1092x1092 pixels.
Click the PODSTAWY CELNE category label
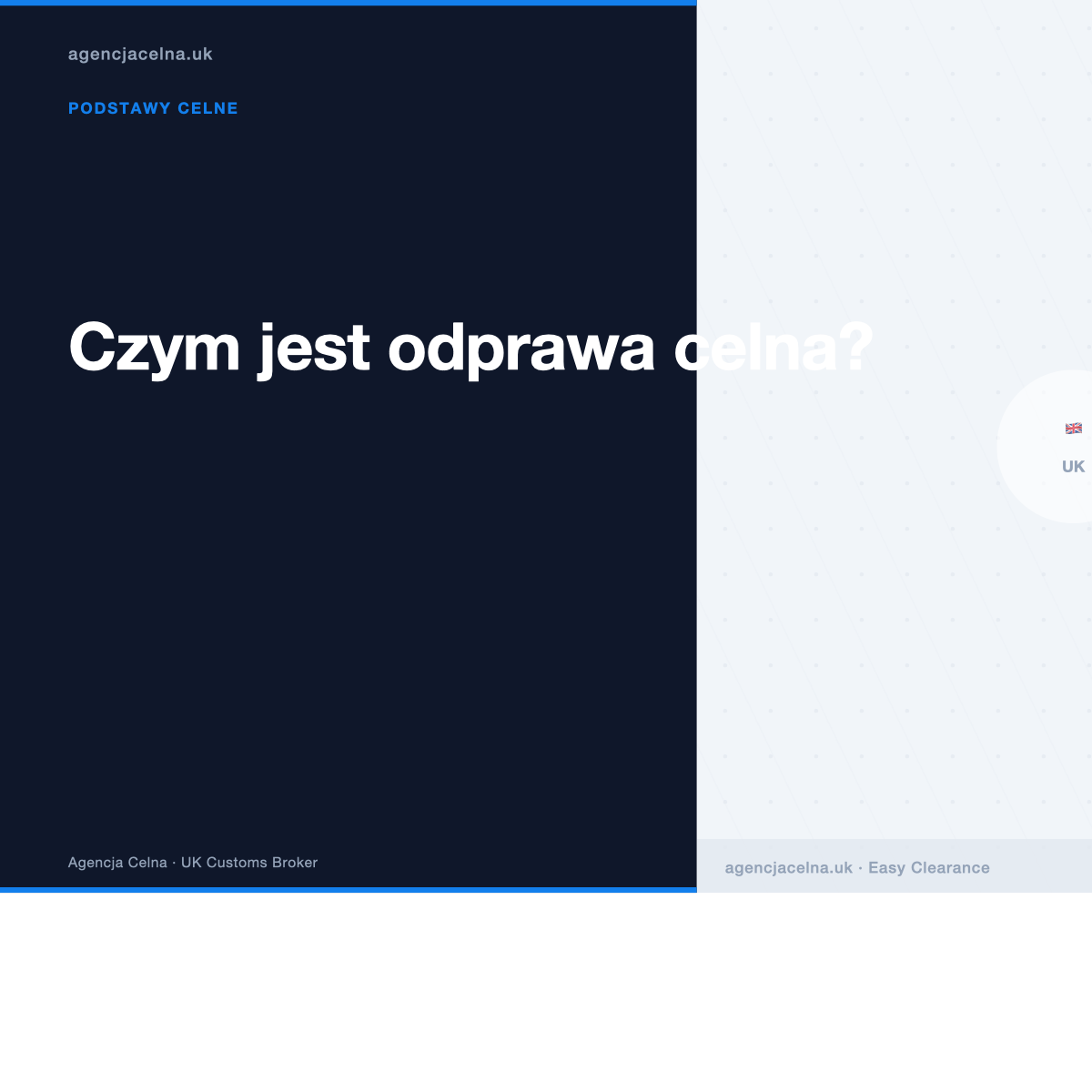(x=153, y=108)
